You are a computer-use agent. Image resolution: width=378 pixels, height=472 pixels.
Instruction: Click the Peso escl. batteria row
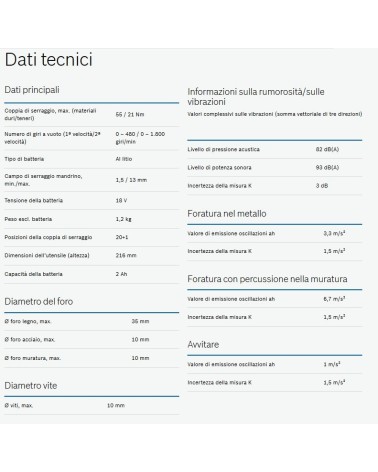(92, 219)
